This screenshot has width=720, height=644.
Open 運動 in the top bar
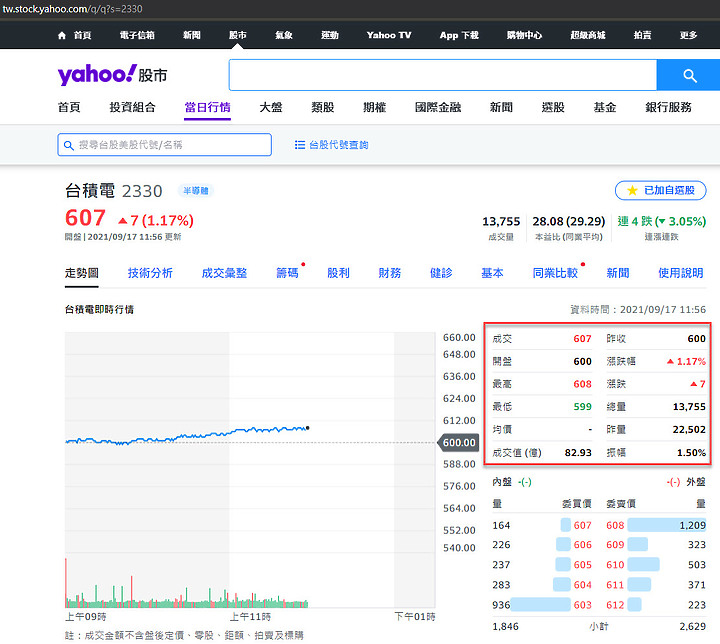[329, 35]
